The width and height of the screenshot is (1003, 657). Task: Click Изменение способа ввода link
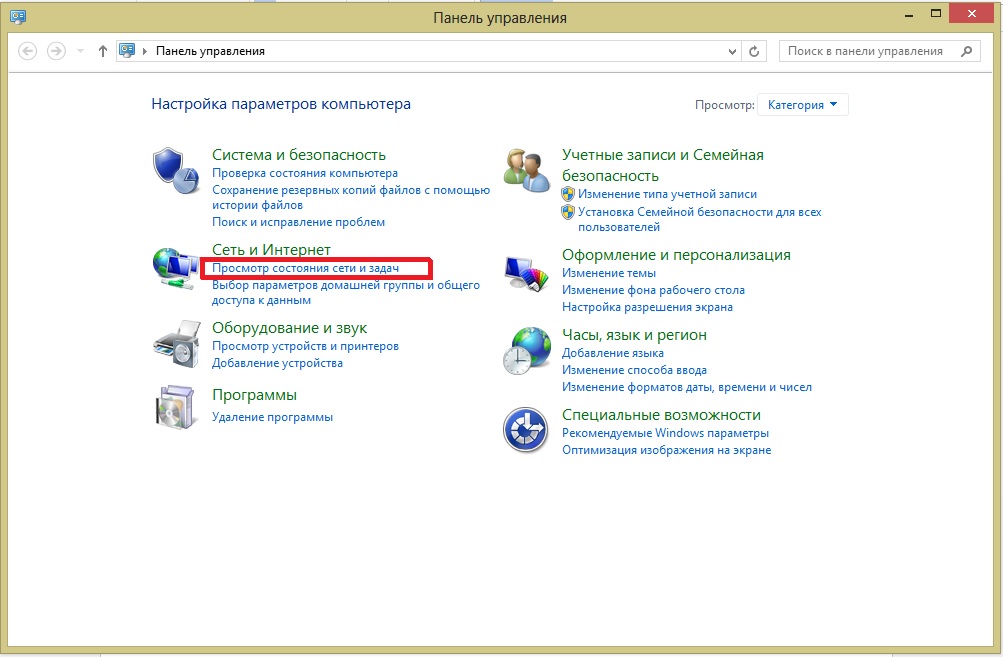634,370
